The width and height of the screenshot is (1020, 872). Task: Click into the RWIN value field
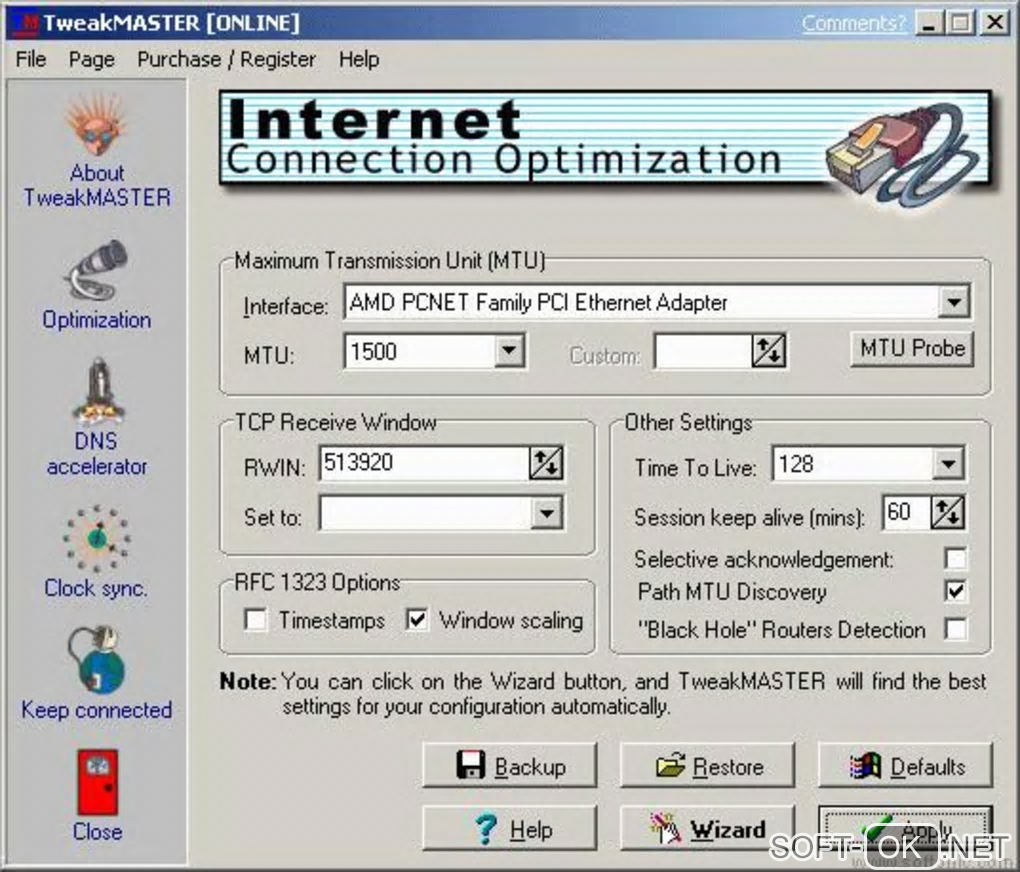pyautogui.click(x=424, y=463)
